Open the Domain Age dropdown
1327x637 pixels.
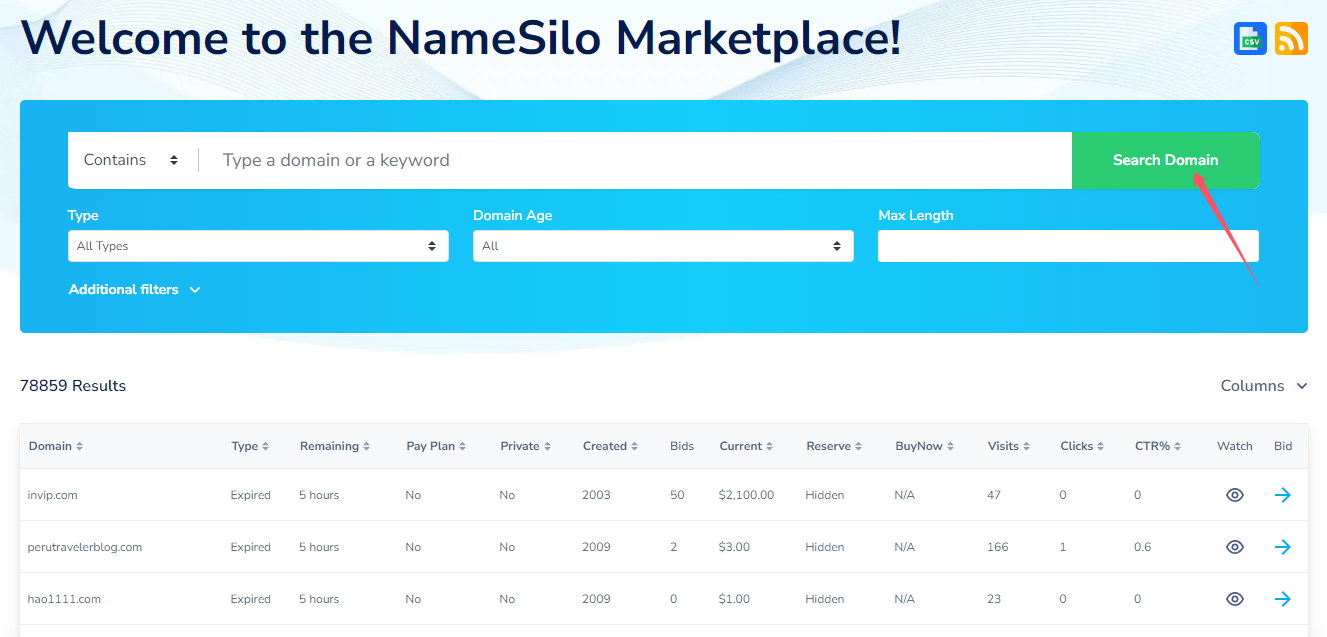pyautogui.click(x=663, y=245)
